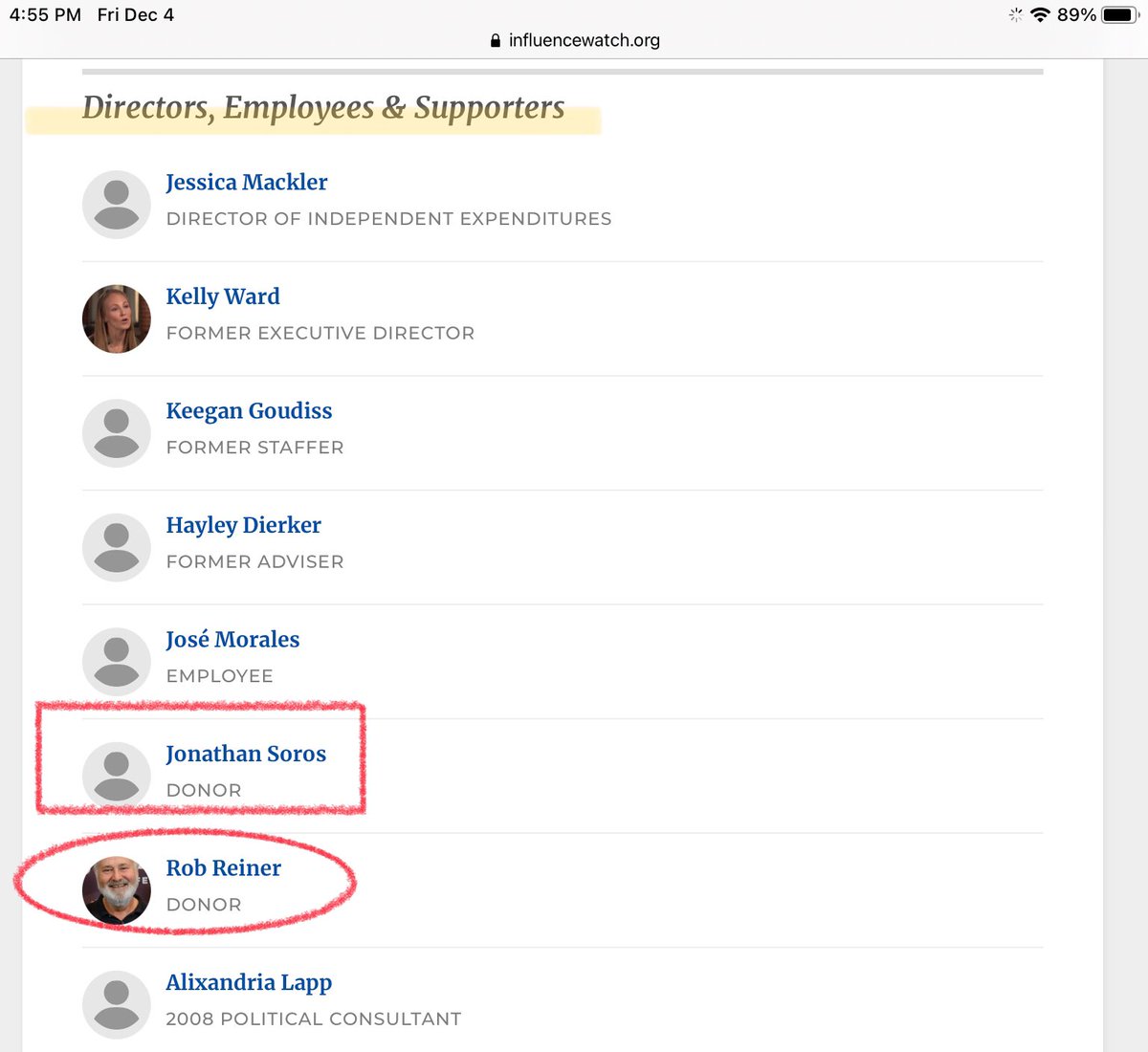The image size is (1148, 1052).
Task: Tap the 4:55 PM clock in status bar
Action: [x=45, y=15]
